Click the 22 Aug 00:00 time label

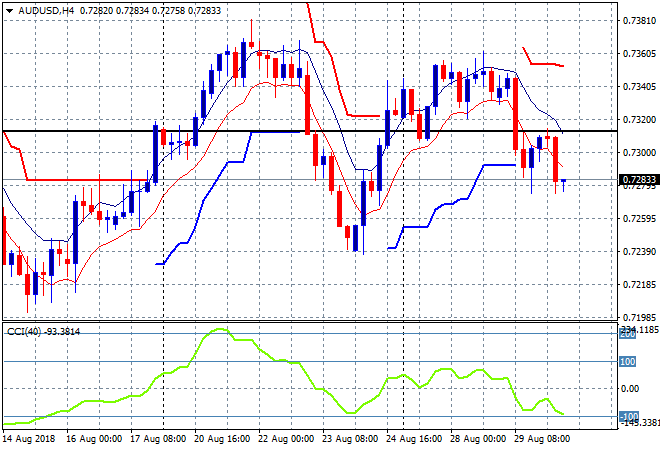[x=286, y=439]
